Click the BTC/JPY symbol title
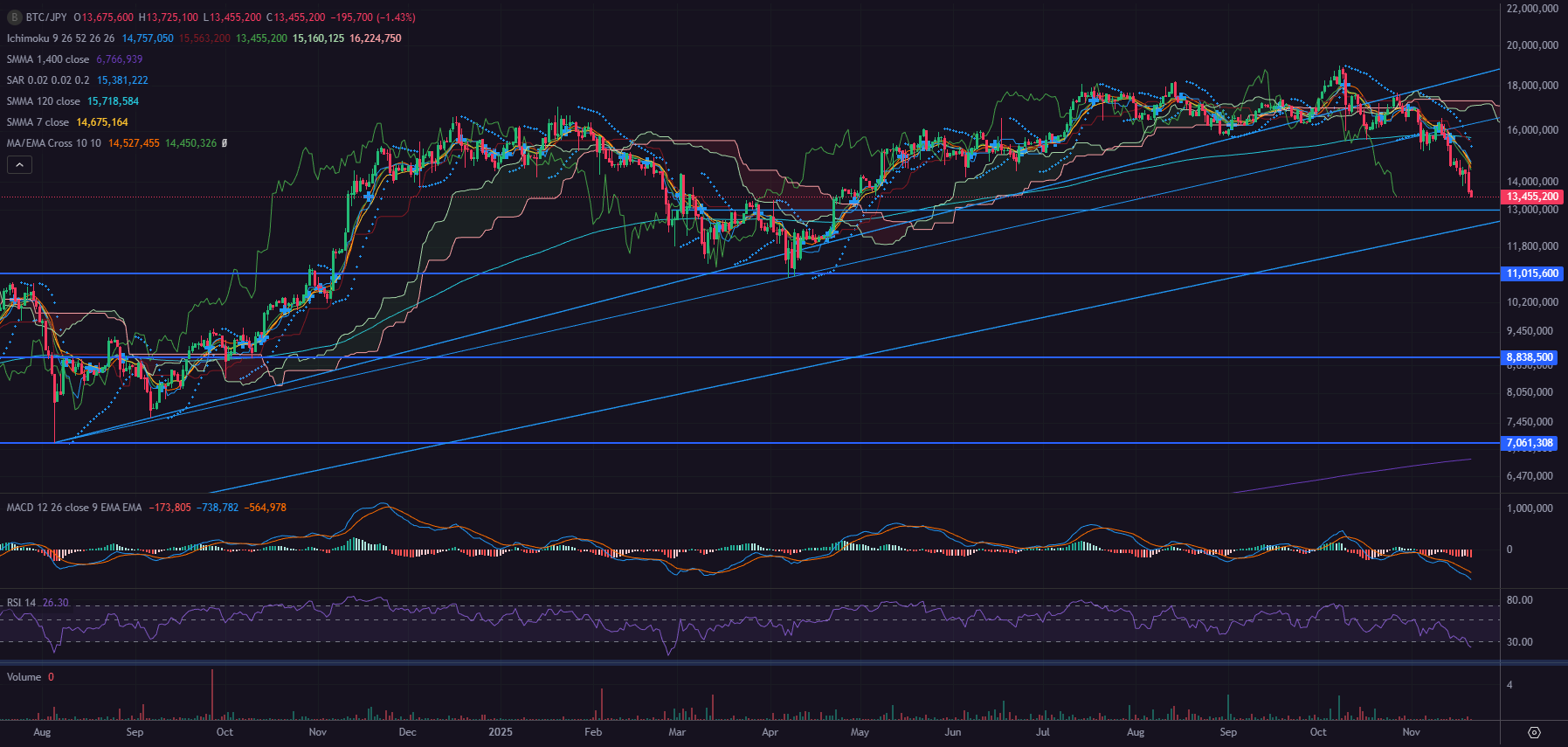 pos(46,17)
